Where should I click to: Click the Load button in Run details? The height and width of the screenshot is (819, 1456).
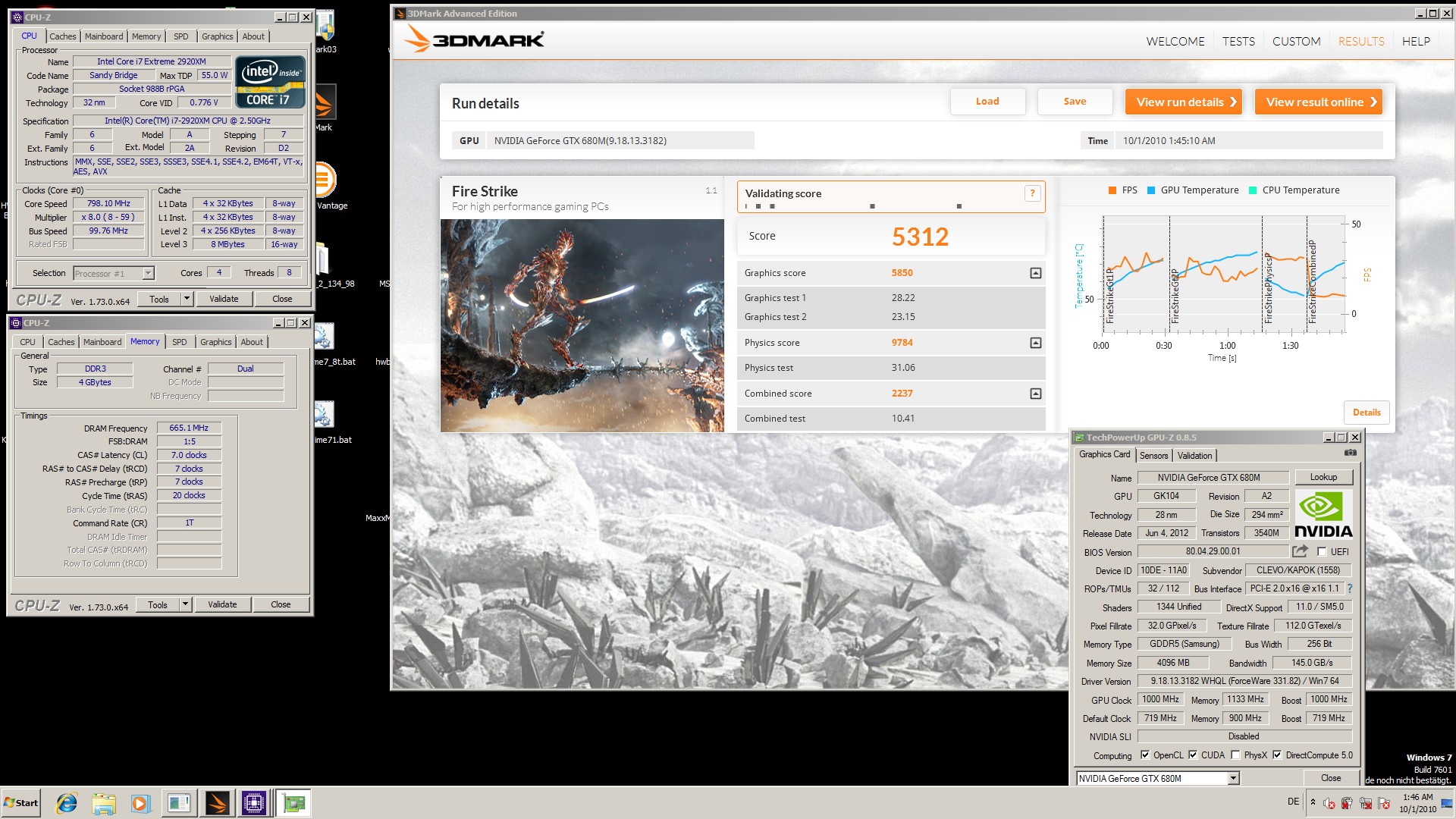click(x=987, y=102)
